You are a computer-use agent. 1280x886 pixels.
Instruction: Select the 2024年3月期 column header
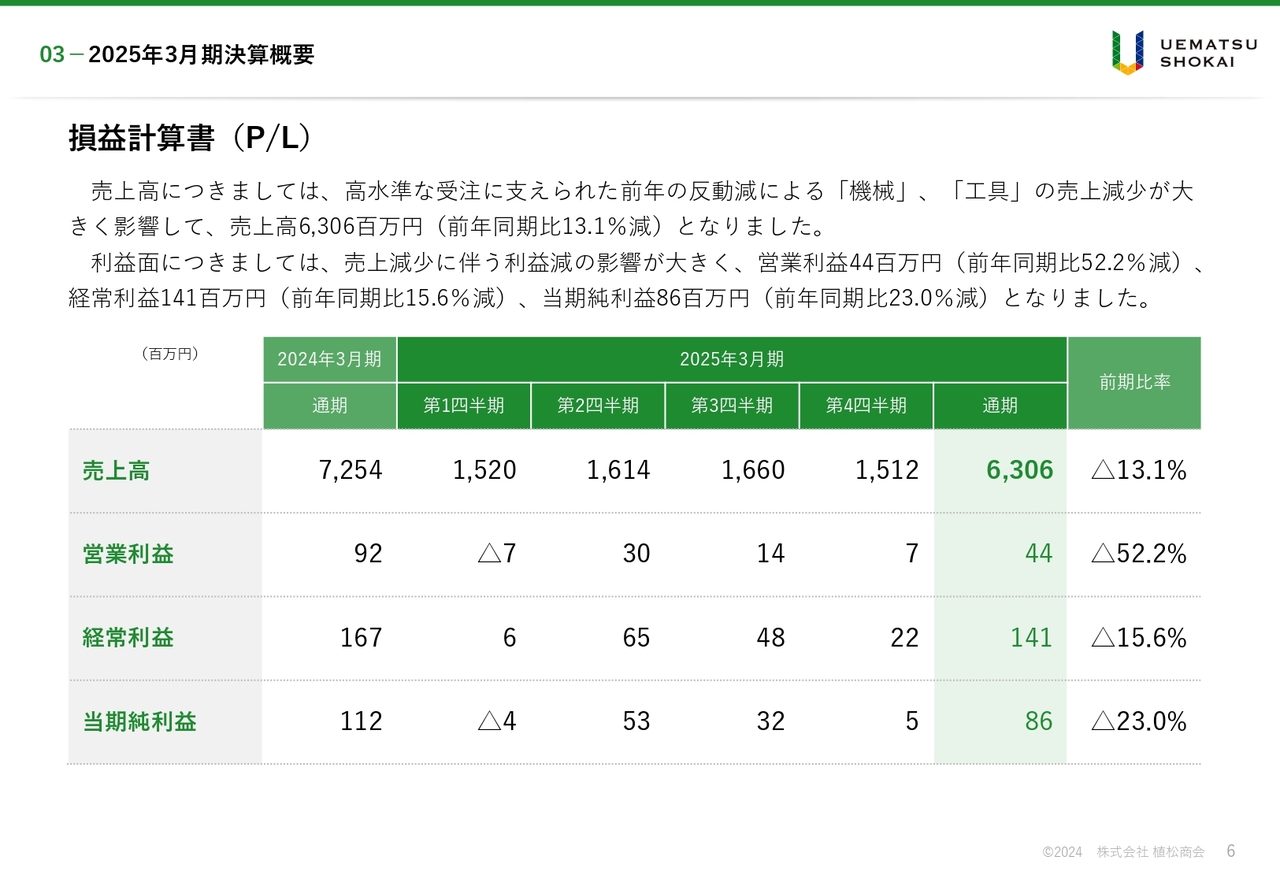pyautogui.click(x=330, y=360)
